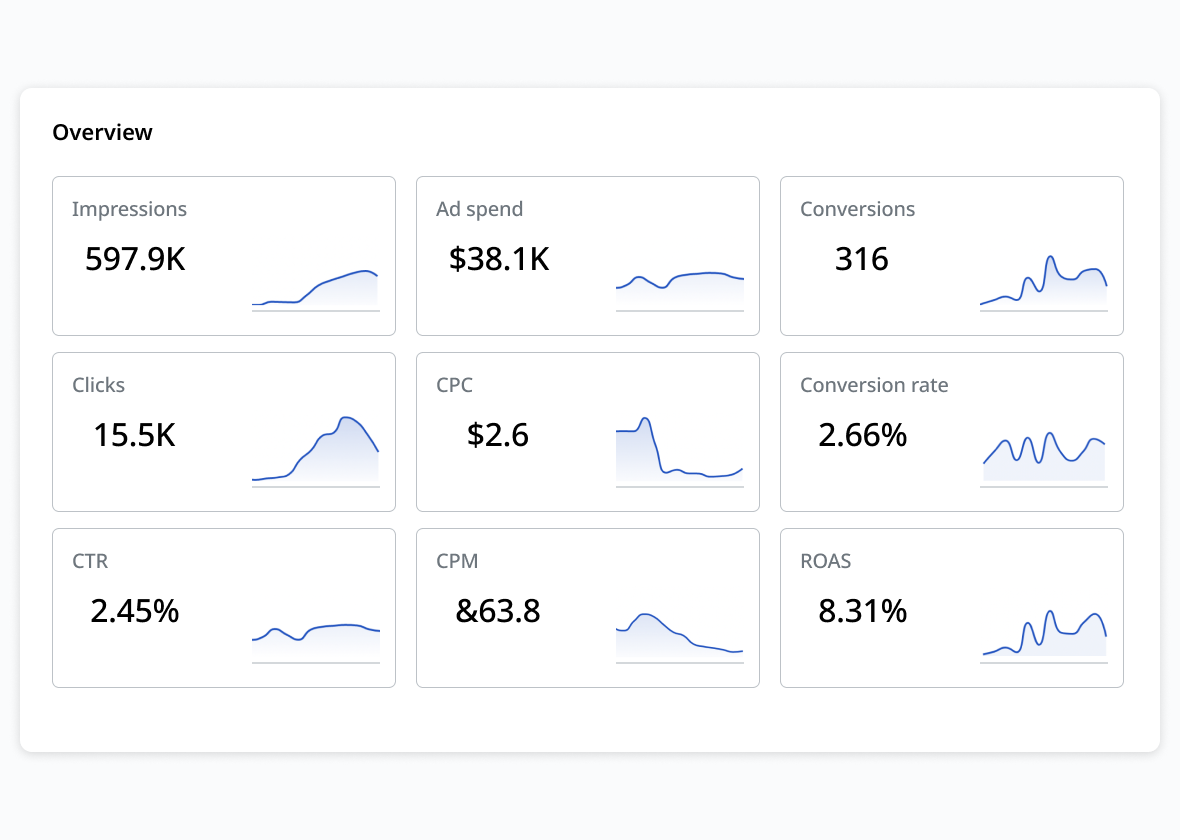Open the Conversion rate card
The height and width of the screenshot is (840, 1180).
tap(951, 432)
